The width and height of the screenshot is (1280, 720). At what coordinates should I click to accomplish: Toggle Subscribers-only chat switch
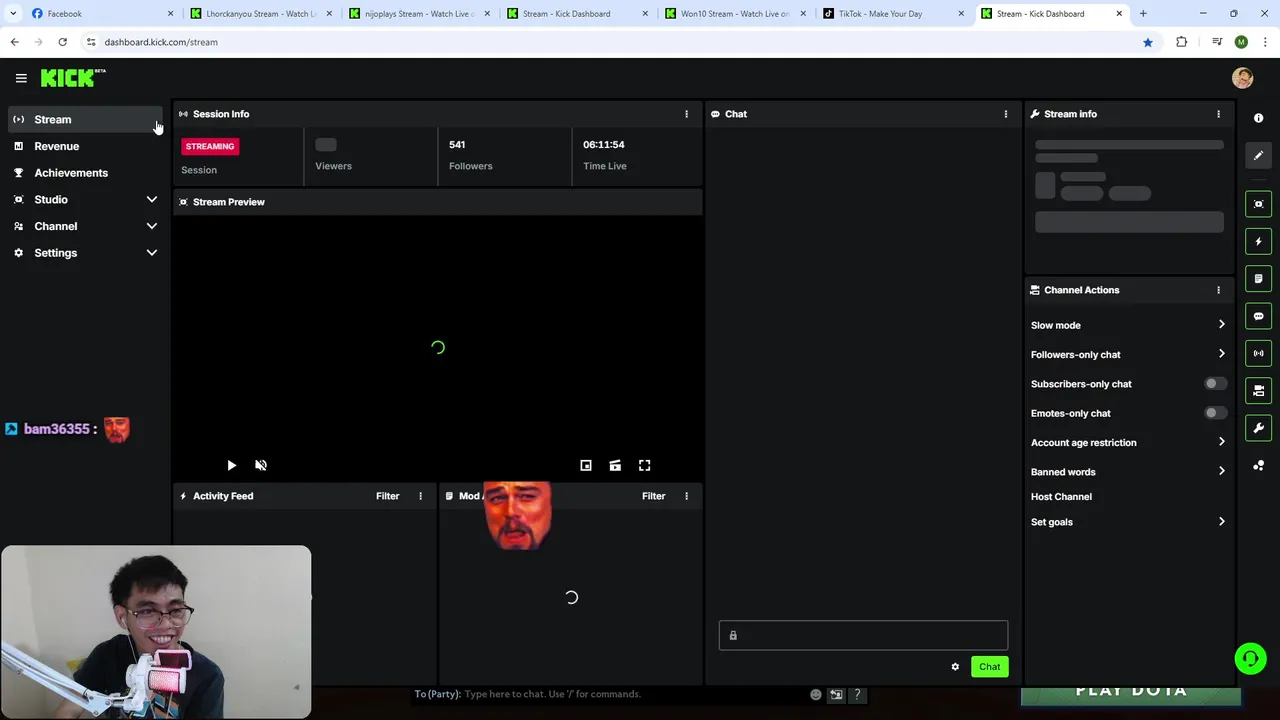pos(1215,384)
